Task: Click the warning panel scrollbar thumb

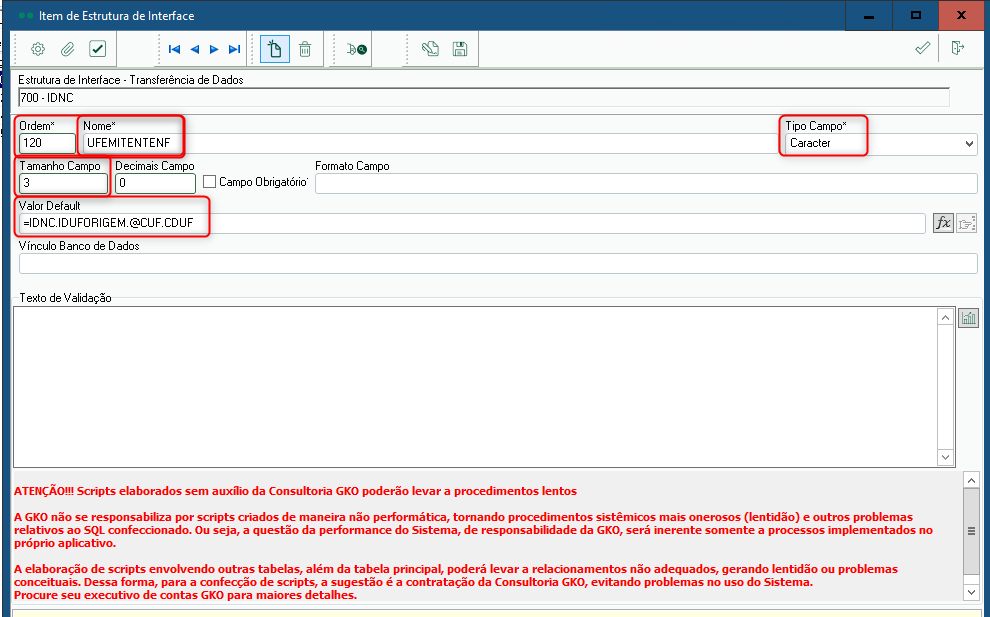Action: click(971, 531)
